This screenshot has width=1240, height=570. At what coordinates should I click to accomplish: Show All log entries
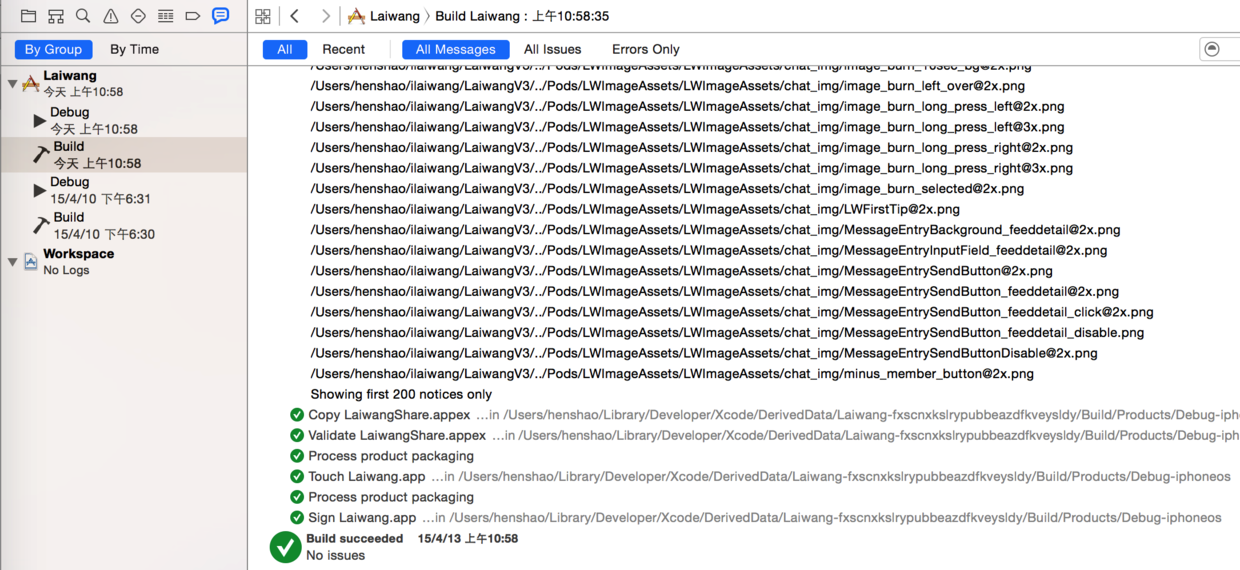click(285, 49)
